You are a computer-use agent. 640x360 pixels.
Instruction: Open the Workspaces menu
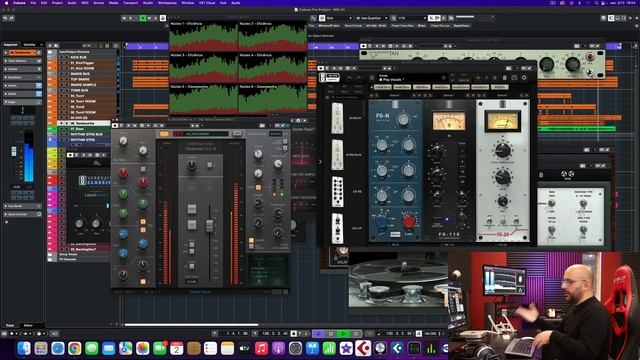point(167,3)
